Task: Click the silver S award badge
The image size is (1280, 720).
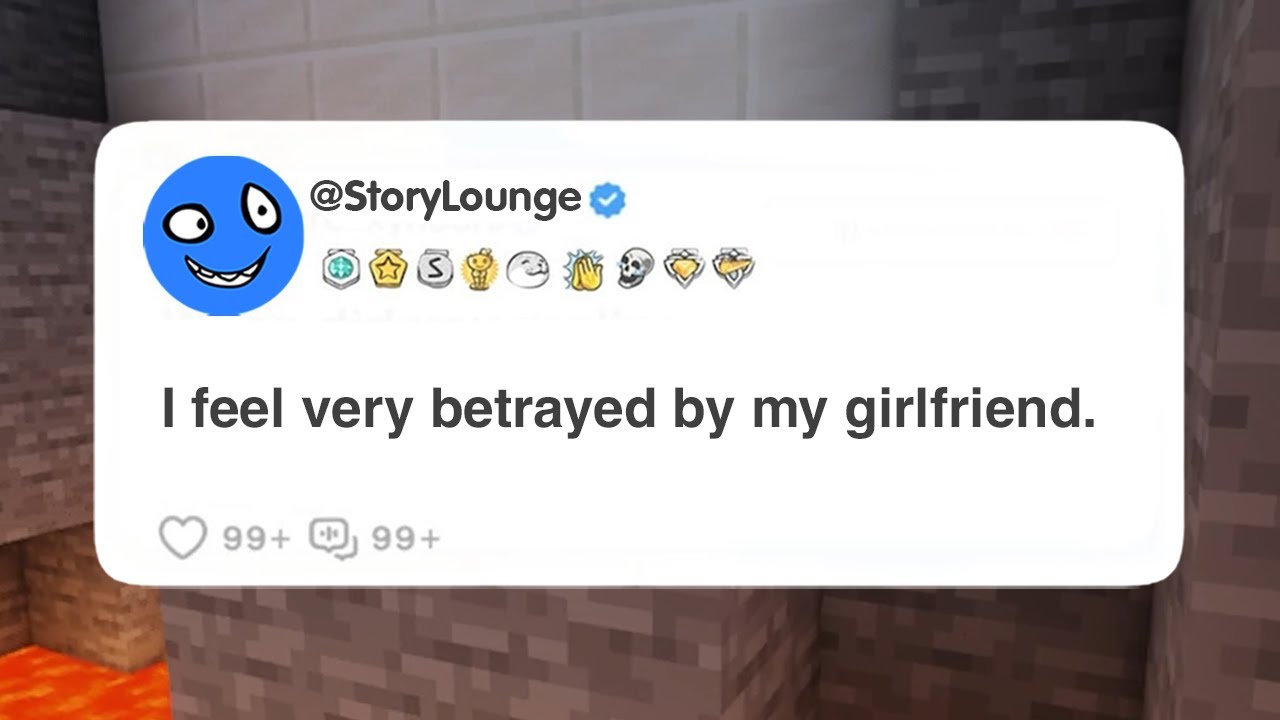Action: point(435,269)
